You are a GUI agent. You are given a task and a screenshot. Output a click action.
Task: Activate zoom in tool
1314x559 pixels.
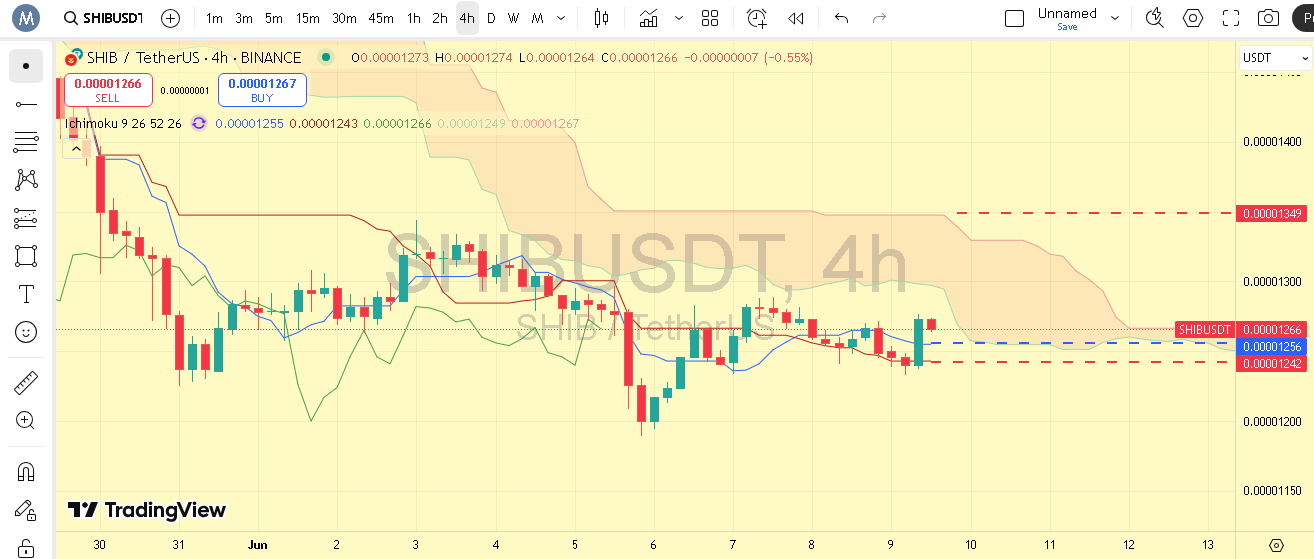[x=26, y=420]
